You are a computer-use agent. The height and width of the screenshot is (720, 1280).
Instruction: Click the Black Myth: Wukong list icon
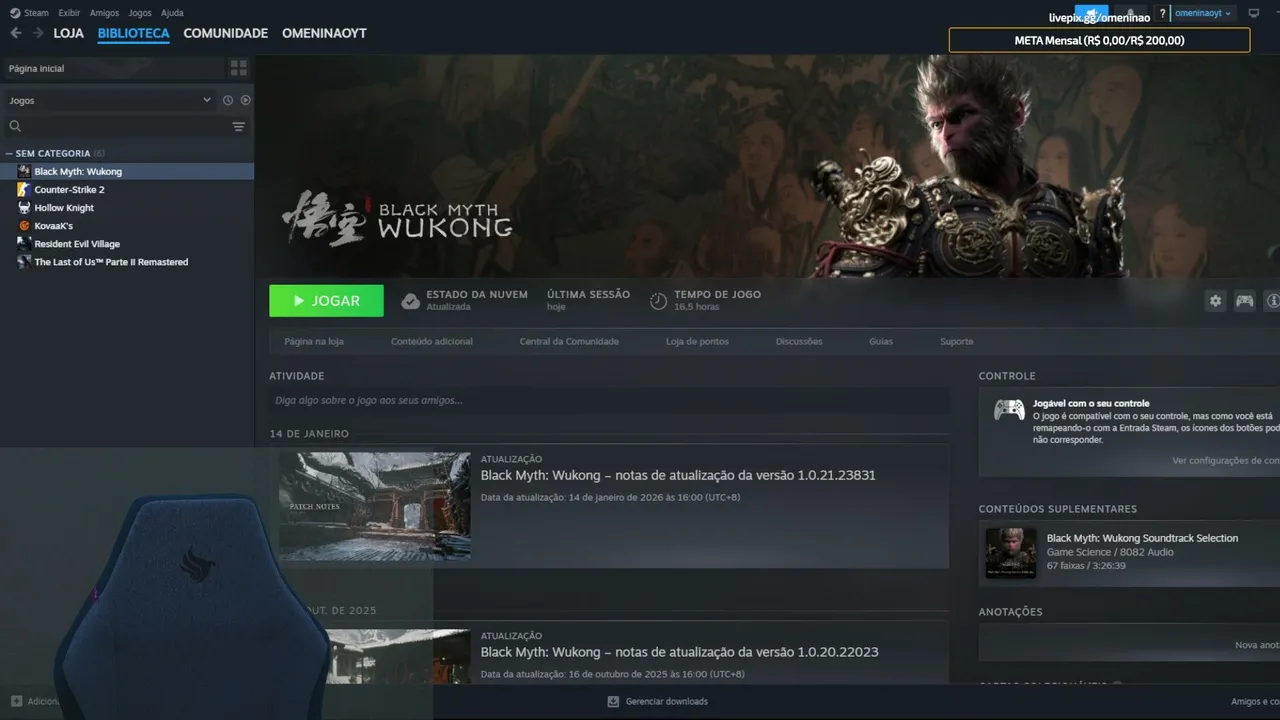point(24,172)
